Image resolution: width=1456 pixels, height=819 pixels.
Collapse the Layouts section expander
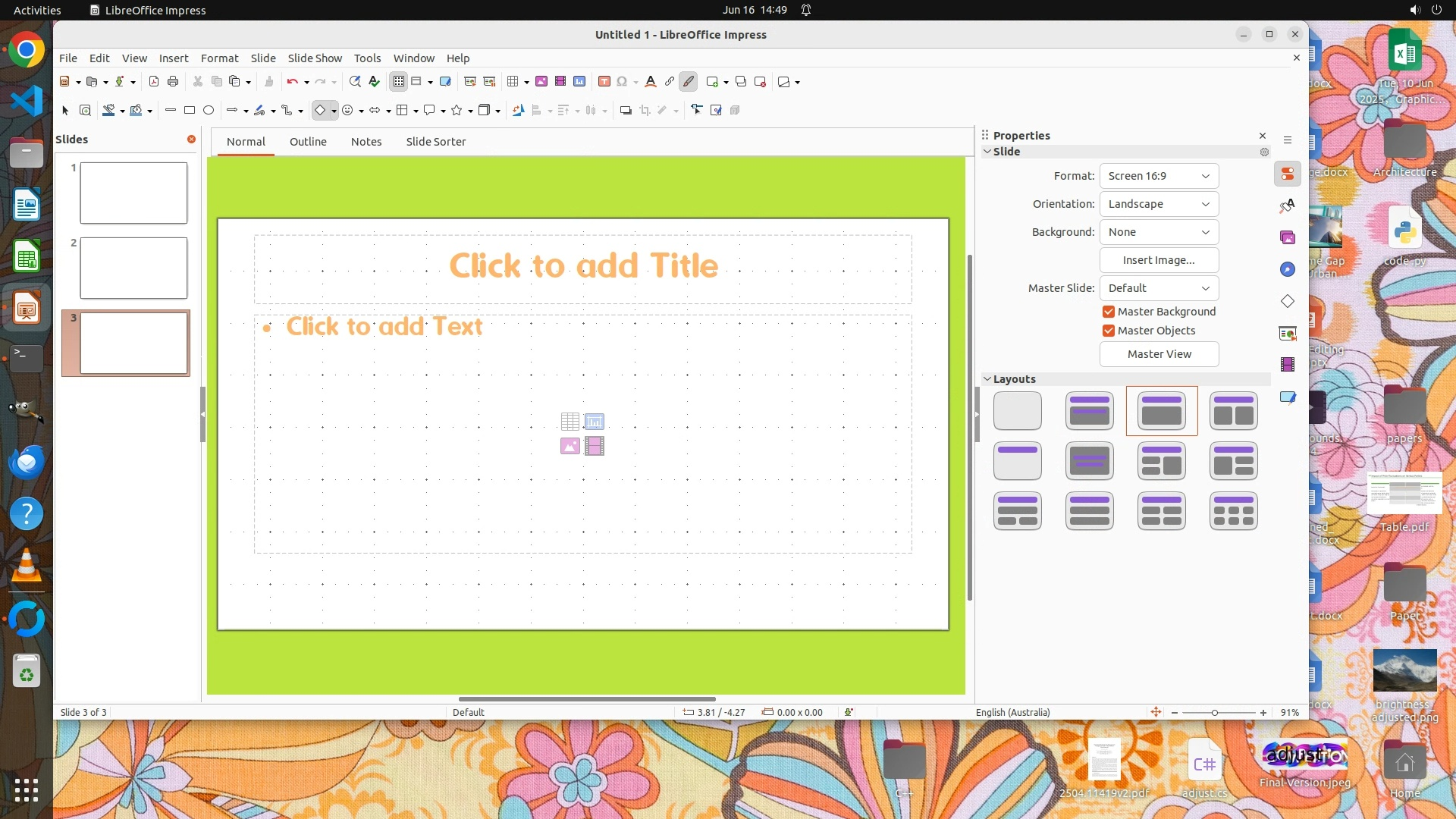(987, 379)
